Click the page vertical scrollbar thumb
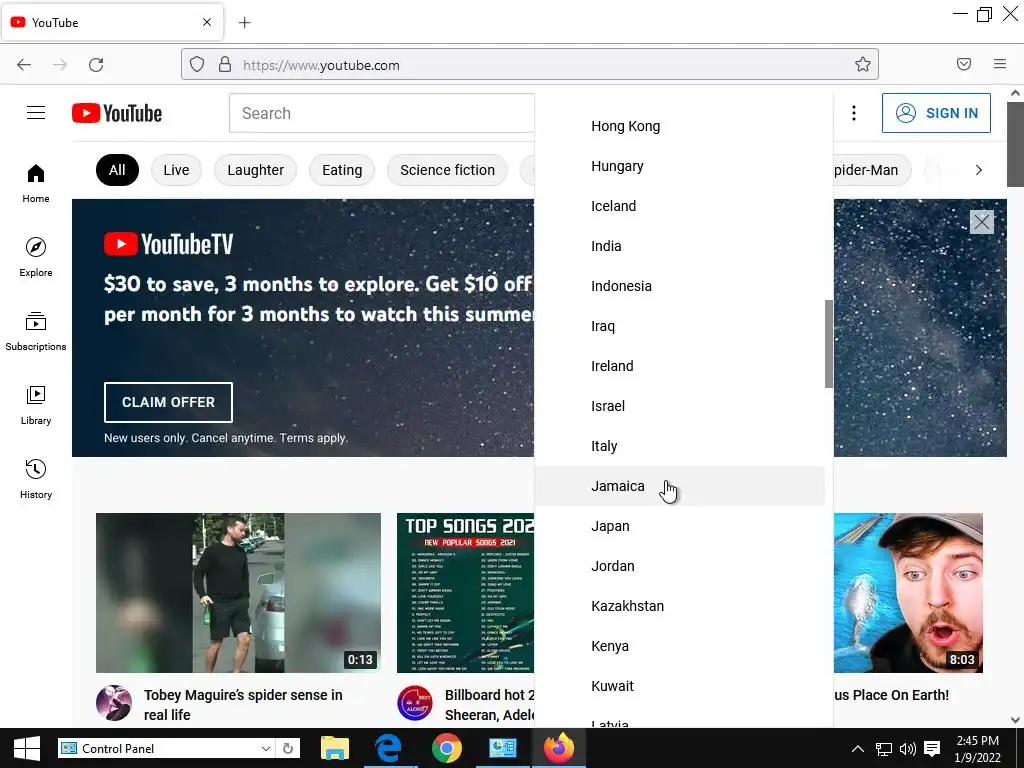Screen dimensions: 1024x768 point(1015,144)
